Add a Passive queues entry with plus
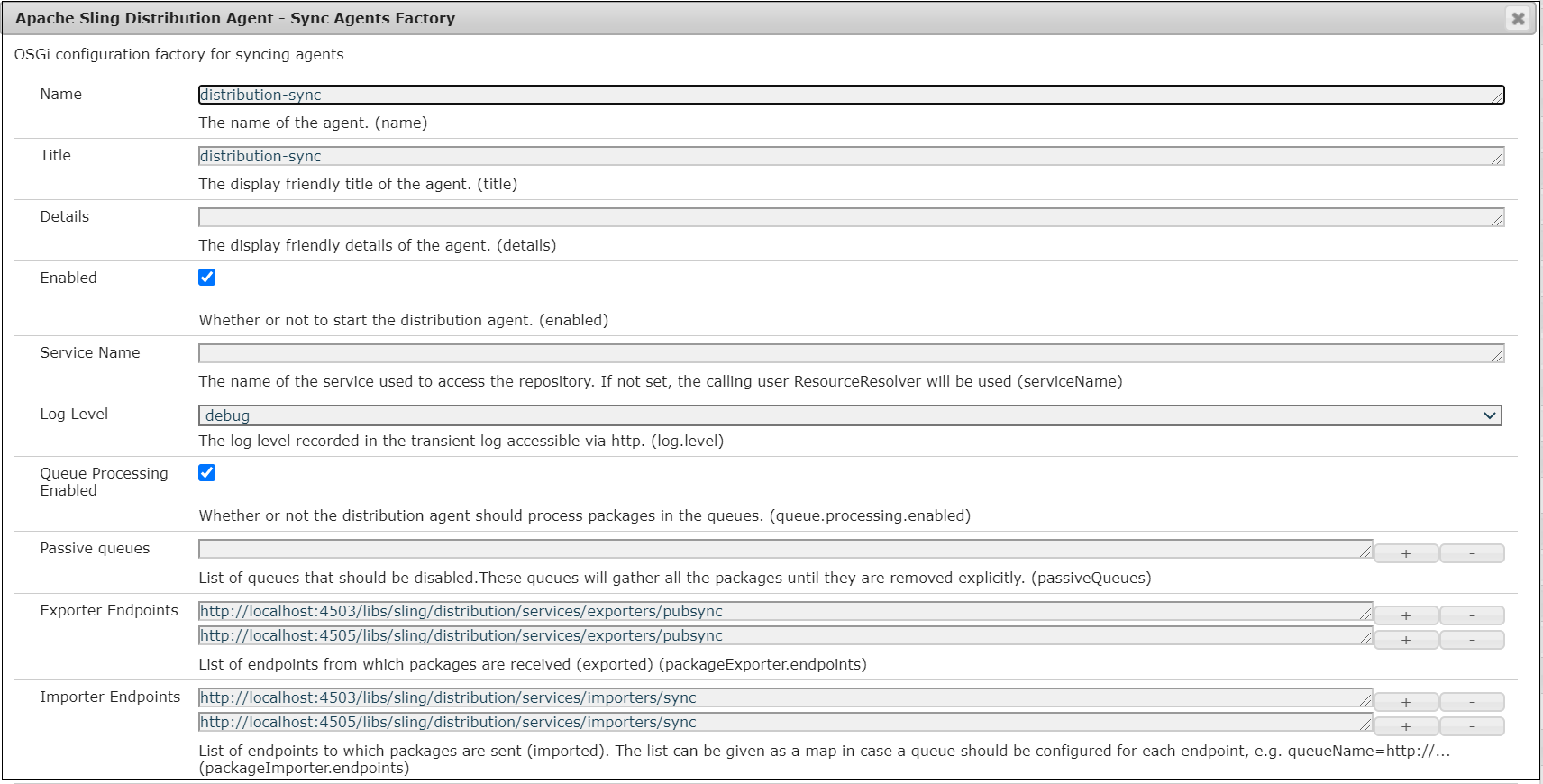Viewport: 1543px width, 784px height. [x=1406, y=553]
